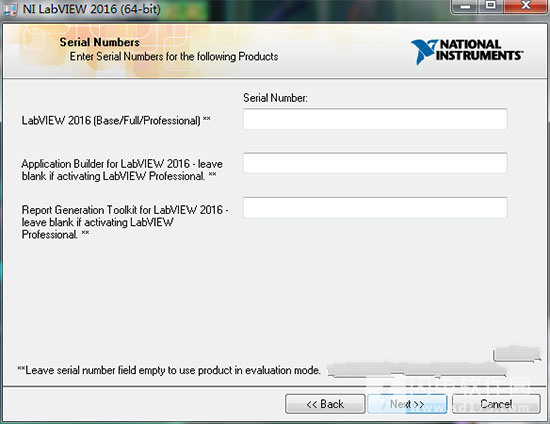
Task: Click the evaluation mode footnote text
Action: 169,370
